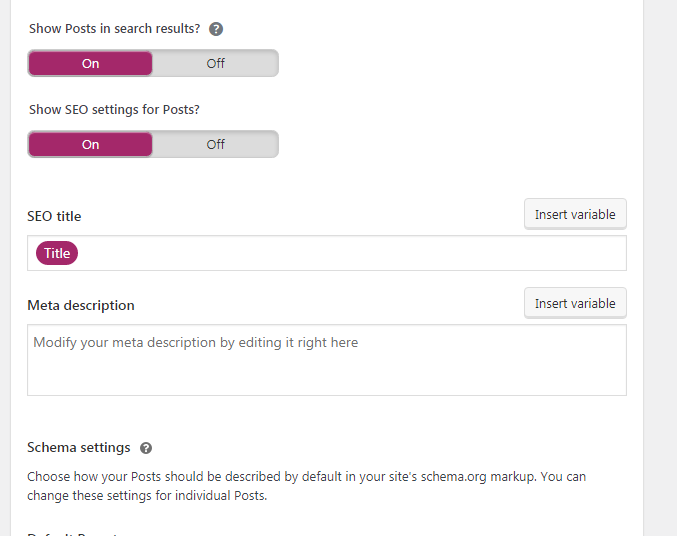Select the Title variable pill in SEO title
Screen dimensions: 677x536
(57, 253)
